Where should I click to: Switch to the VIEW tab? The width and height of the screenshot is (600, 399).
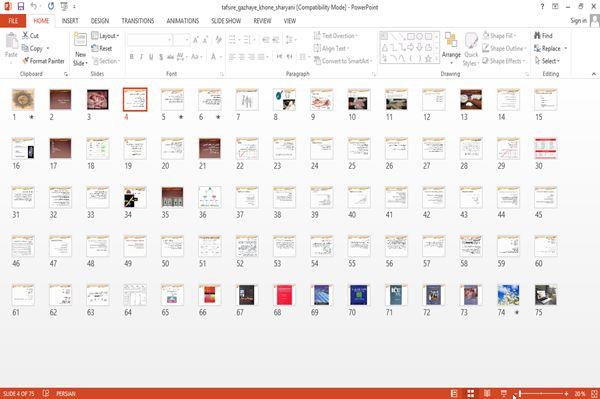(x=290, y=21)
